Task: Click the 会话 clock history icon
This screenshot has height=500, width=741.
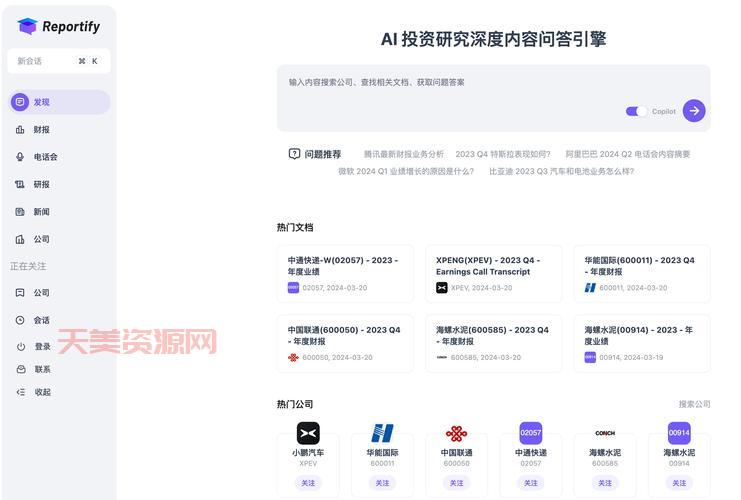Action: coord(20,320)
